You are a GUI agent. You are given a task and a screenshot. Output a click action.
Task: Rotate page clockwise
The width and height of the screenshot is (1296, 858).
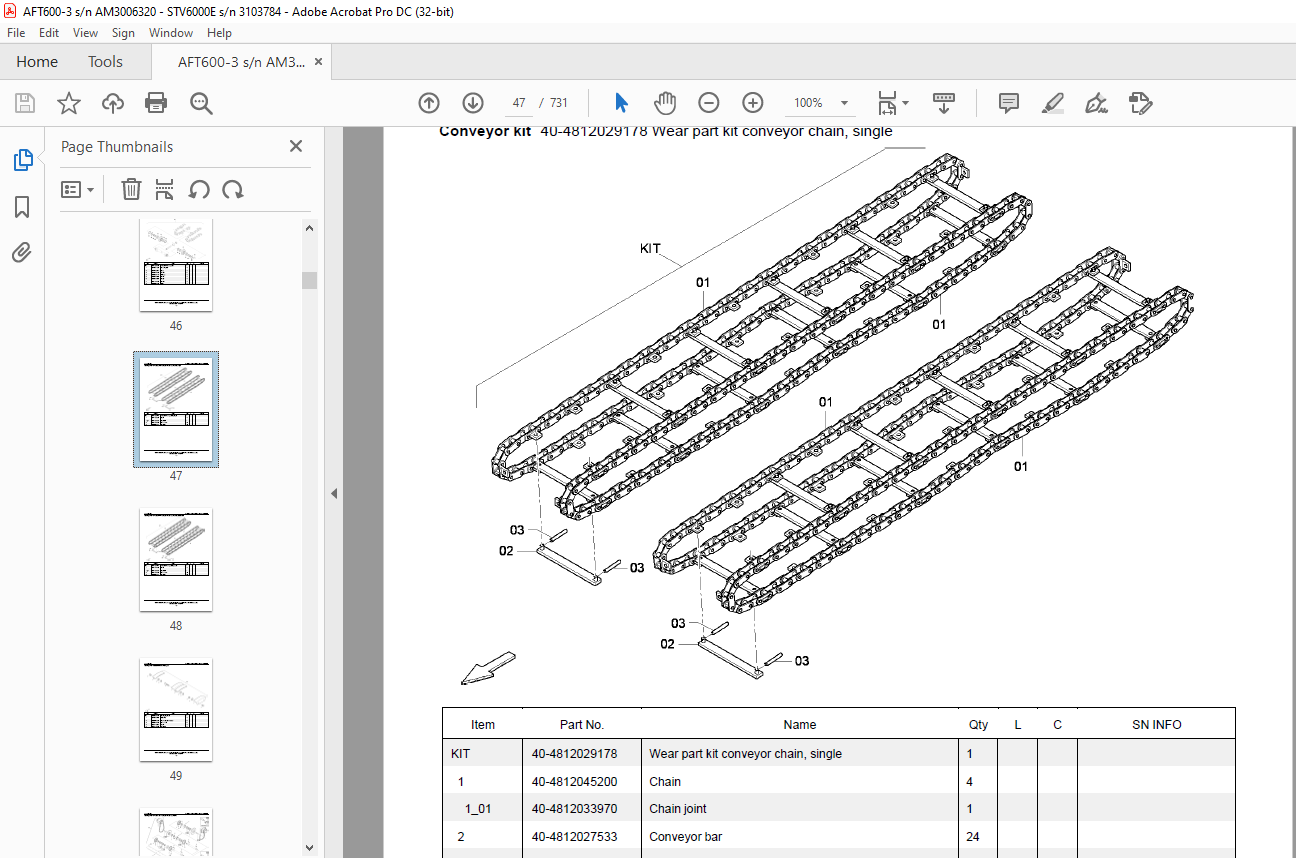(233, 189)
